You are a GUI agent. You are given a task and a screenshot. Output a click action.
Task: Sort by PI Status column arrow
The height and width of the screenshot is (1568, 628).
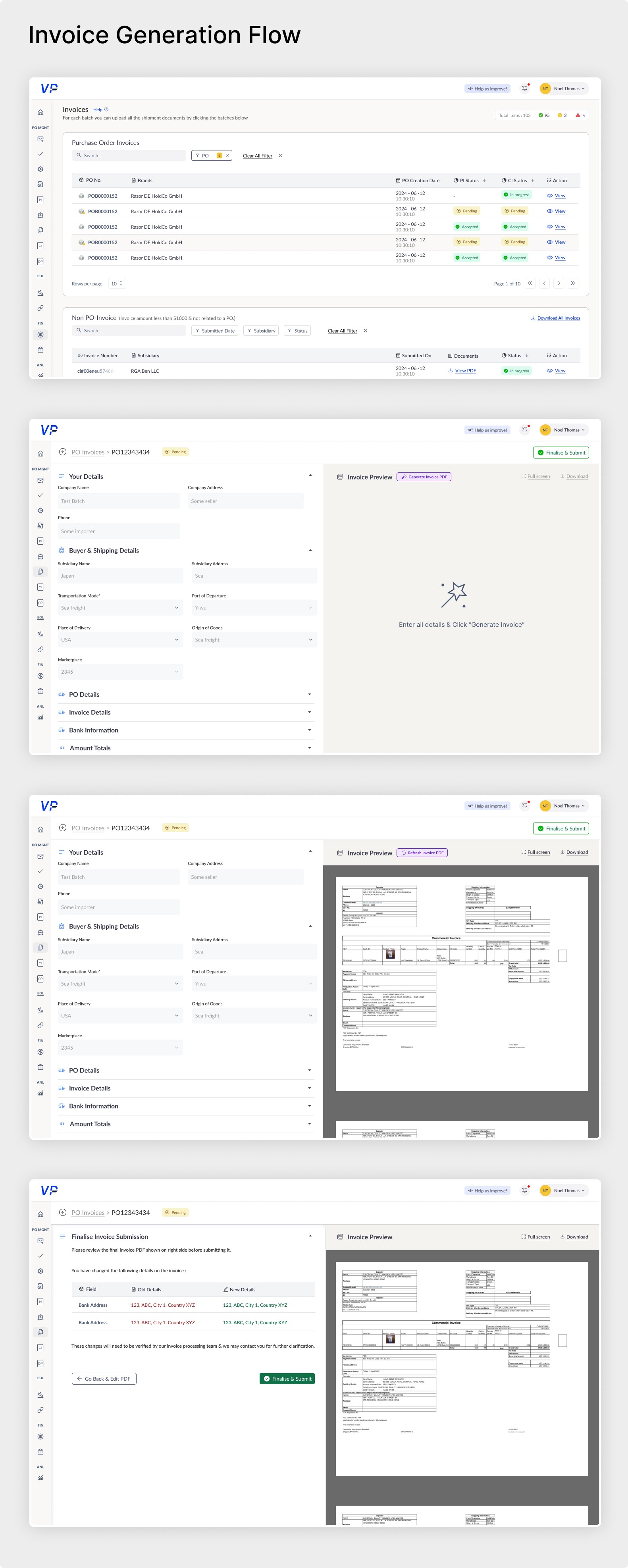(x=484, y=180)
